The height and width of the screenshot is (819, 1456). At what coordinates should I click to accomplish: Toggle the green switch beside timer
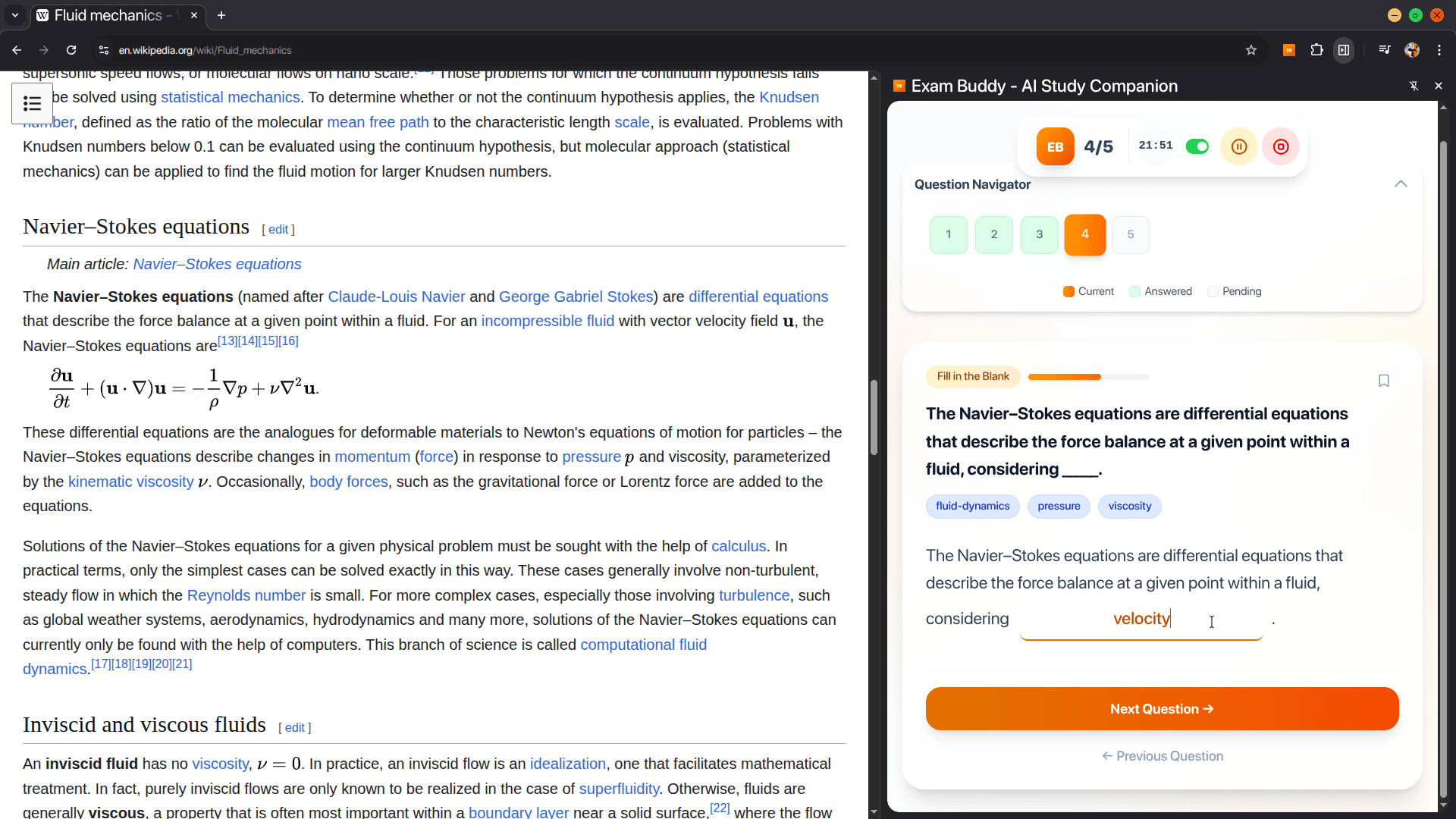pyautogui.click(x=1197, y=146)
